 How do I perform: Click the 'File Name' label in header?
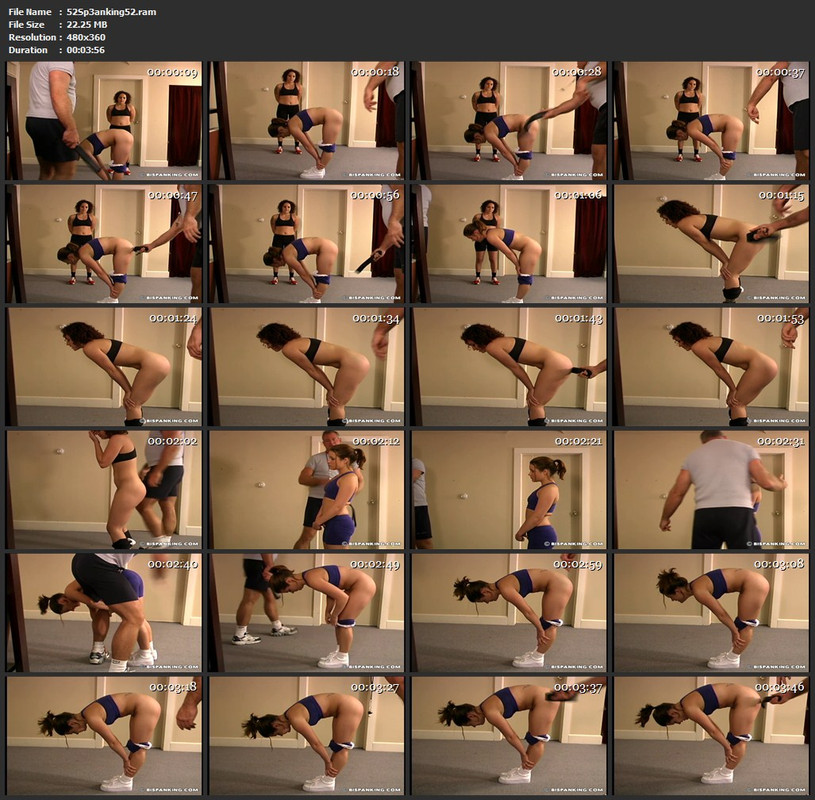(x=30, y=12)
